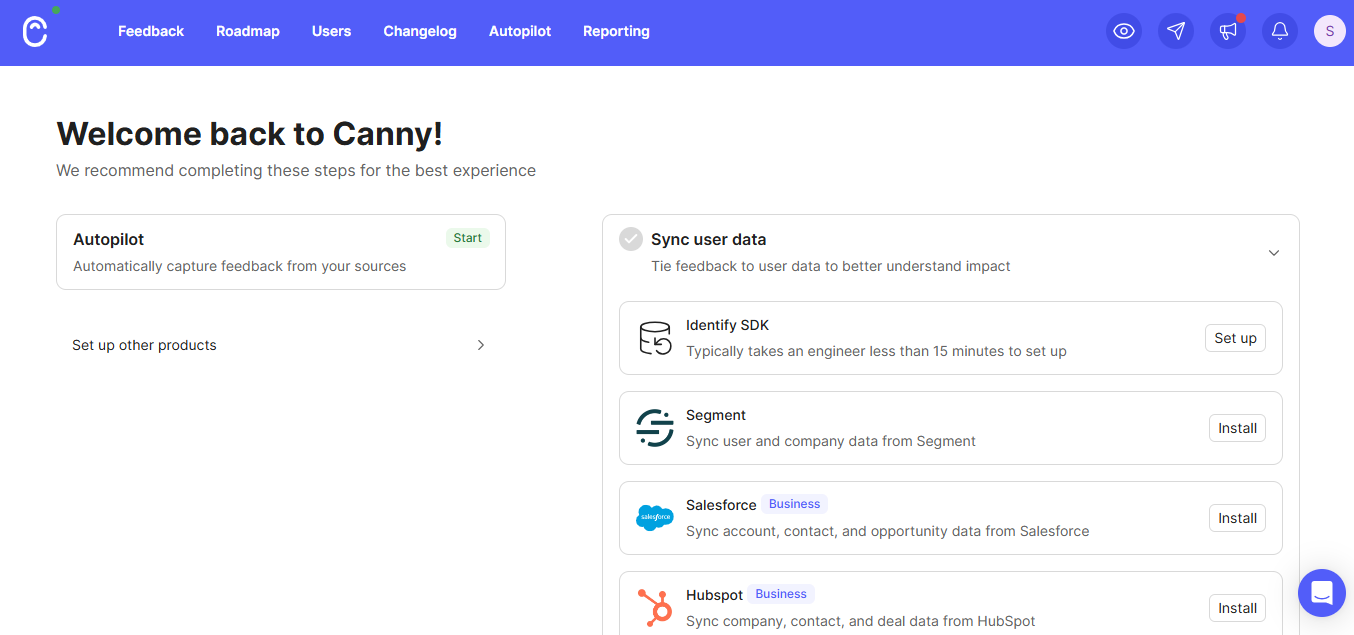Click the Salesforce Business badge
The height and width of the screenshot is (635, 1354).
[794, 504]
